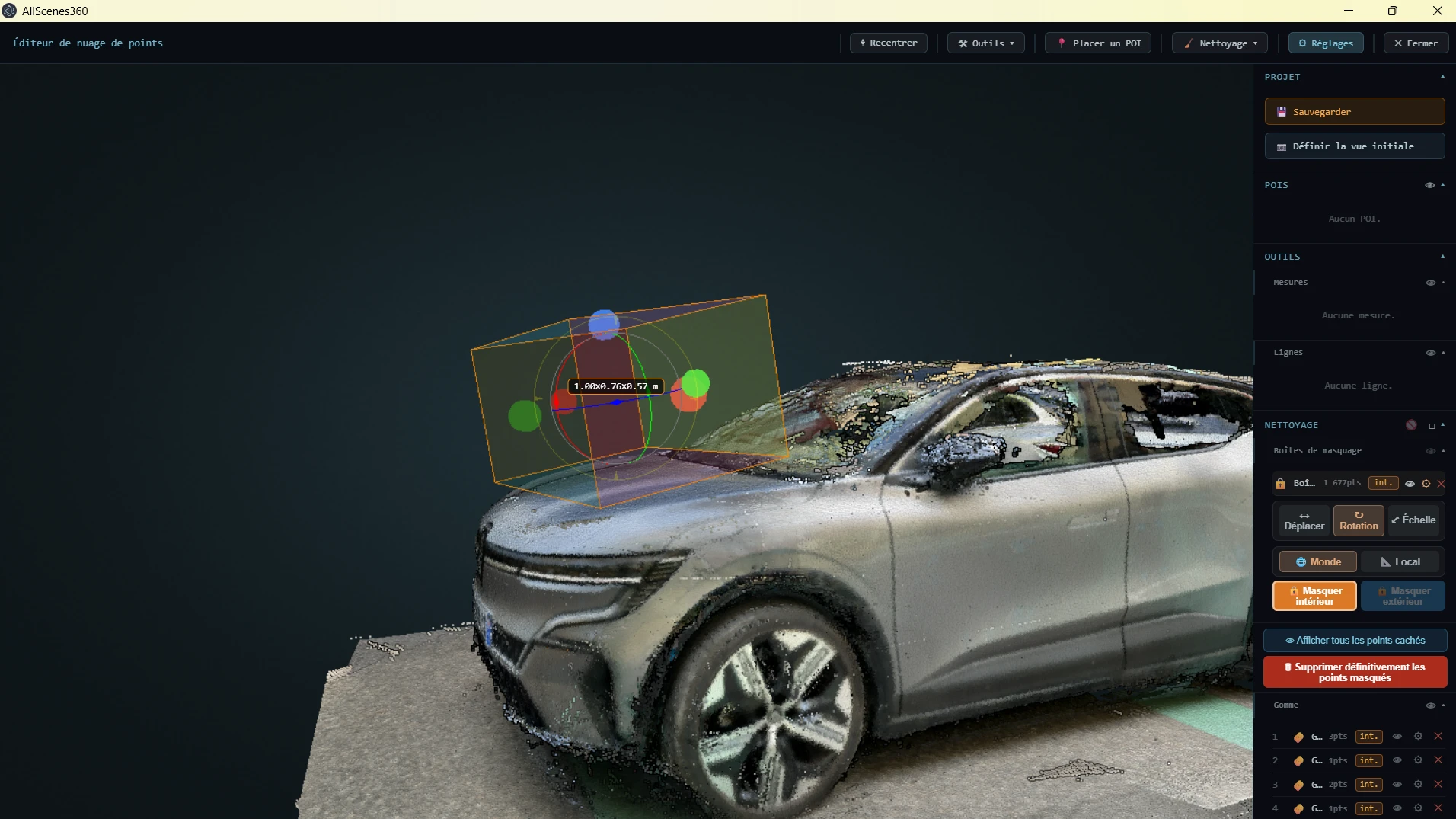The image size is (1456, 819).
Task: Delete the masking box with its red X
Action: click(1441, 483)
